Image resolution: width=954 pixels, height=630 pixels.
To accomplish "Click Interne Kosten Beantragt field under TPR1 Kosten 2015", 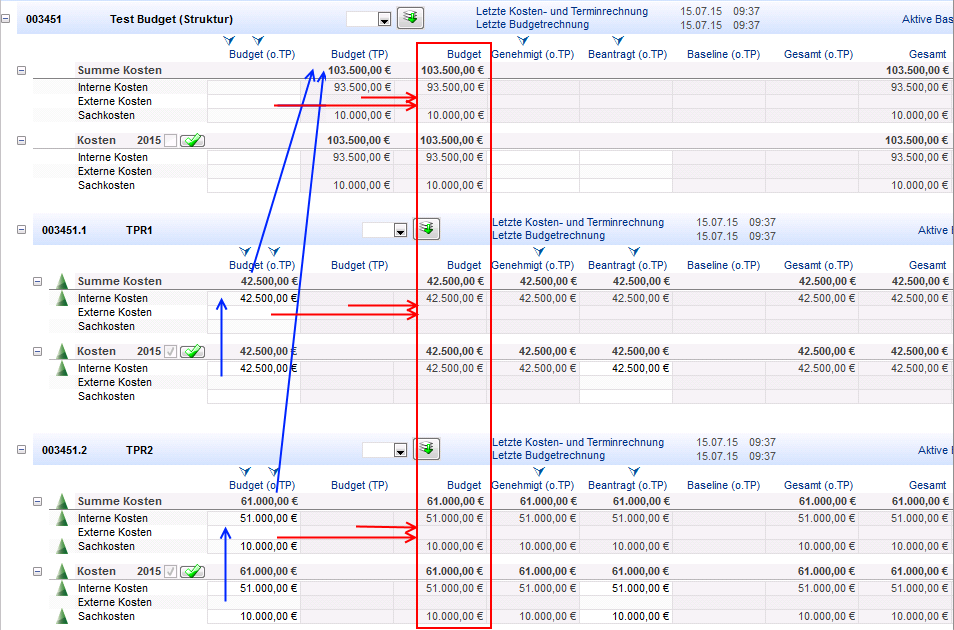I will click(x=625, y=368).
